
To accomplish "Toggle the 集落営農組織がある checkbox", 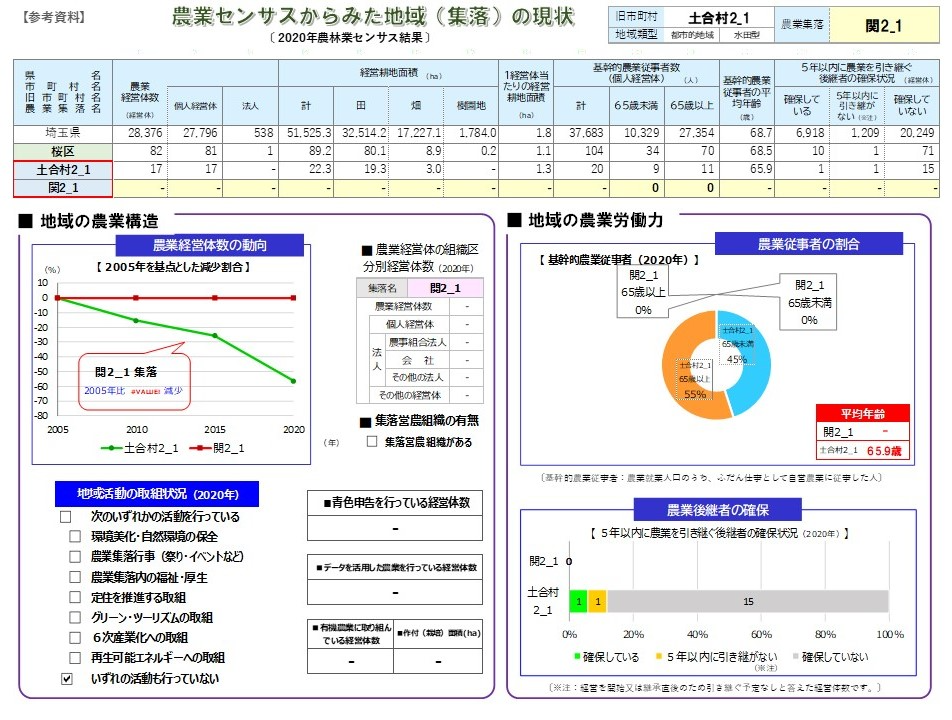I will pos(372,441).
